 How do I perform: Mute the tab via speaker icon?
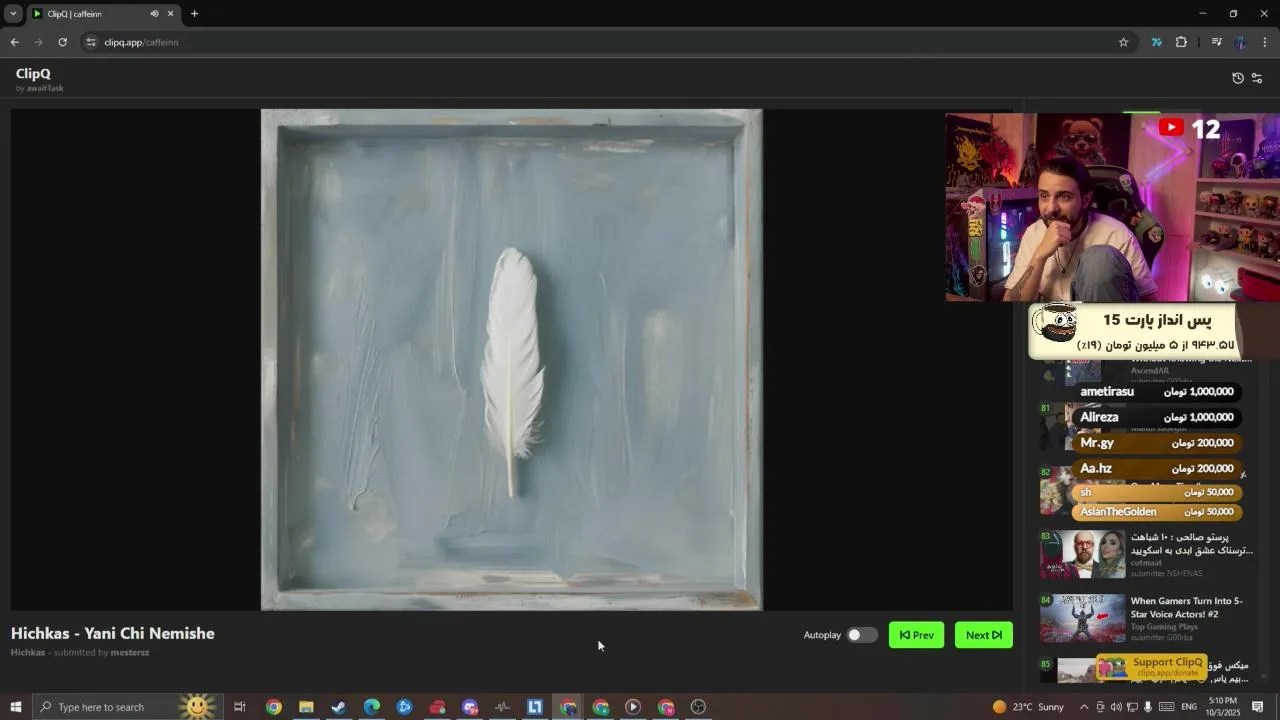(154, 14)
